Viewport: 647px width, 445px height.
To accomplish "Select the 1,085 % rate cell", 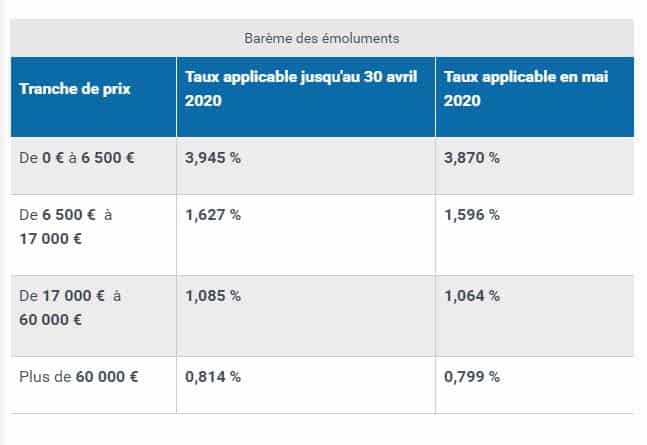I will click(x=213, y=296).
